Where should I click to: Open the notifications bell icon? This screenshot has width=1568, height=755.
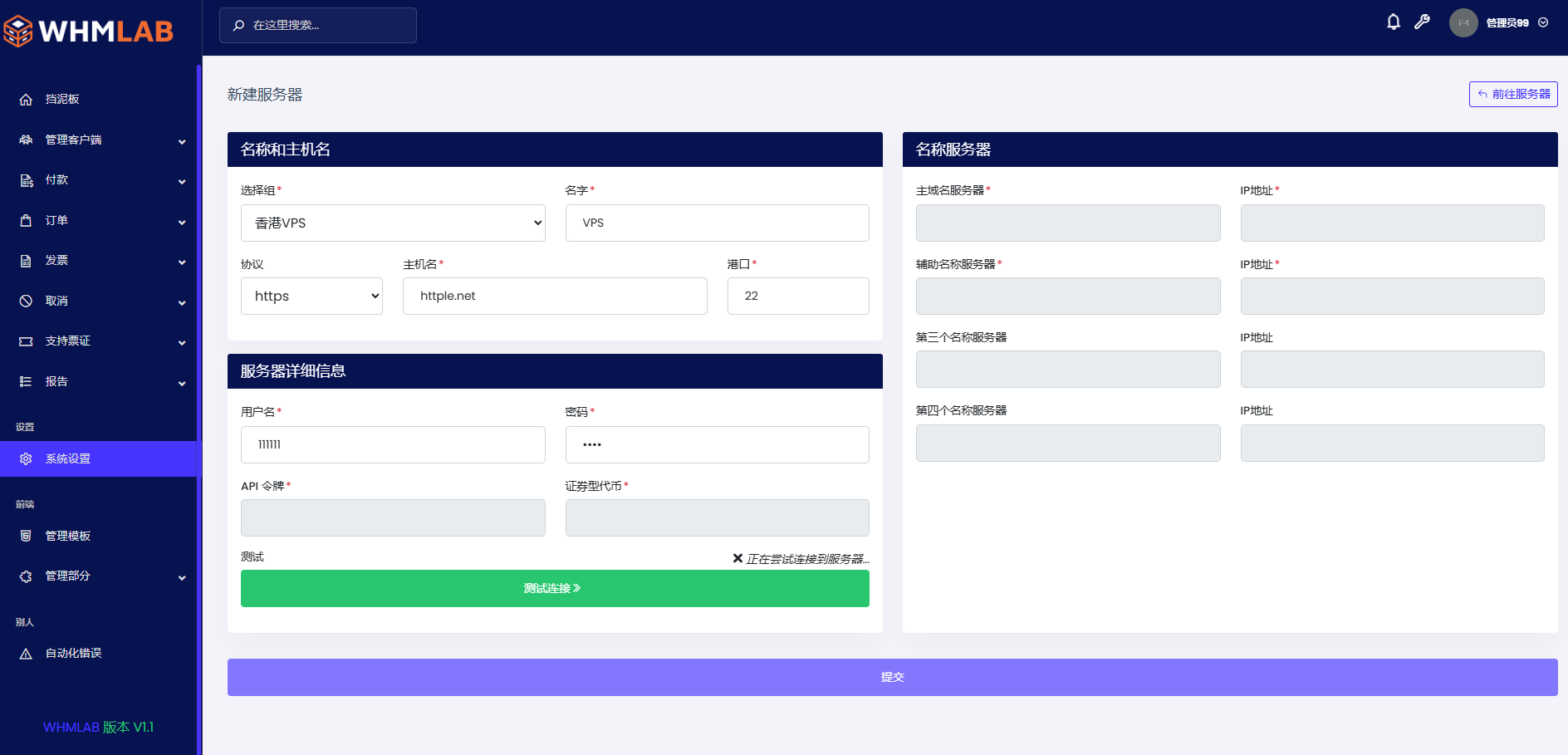(1394, 22)
